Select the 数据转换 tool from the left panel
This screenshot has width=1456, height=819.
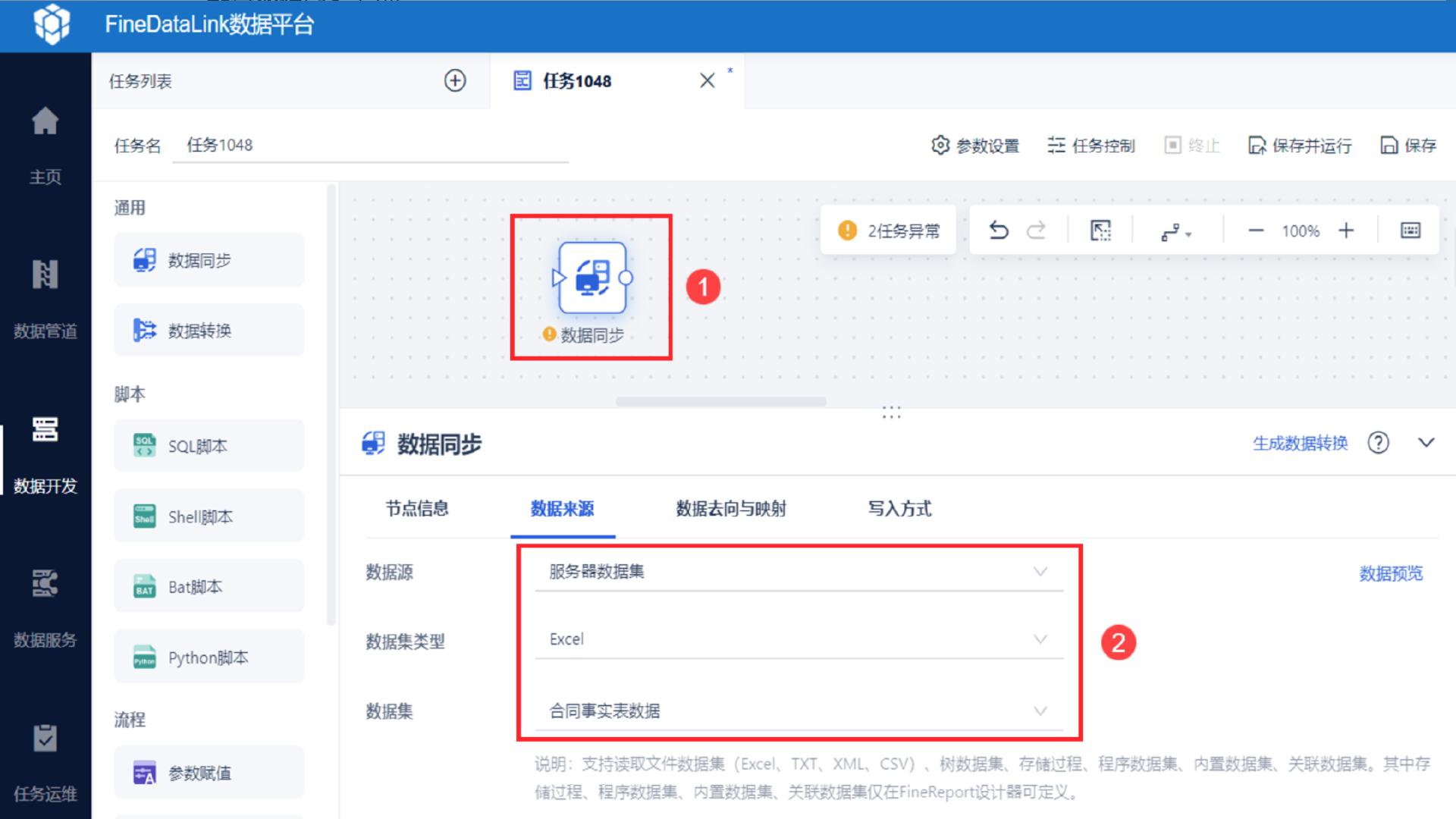pyautogui.click(x=209, y=330)
